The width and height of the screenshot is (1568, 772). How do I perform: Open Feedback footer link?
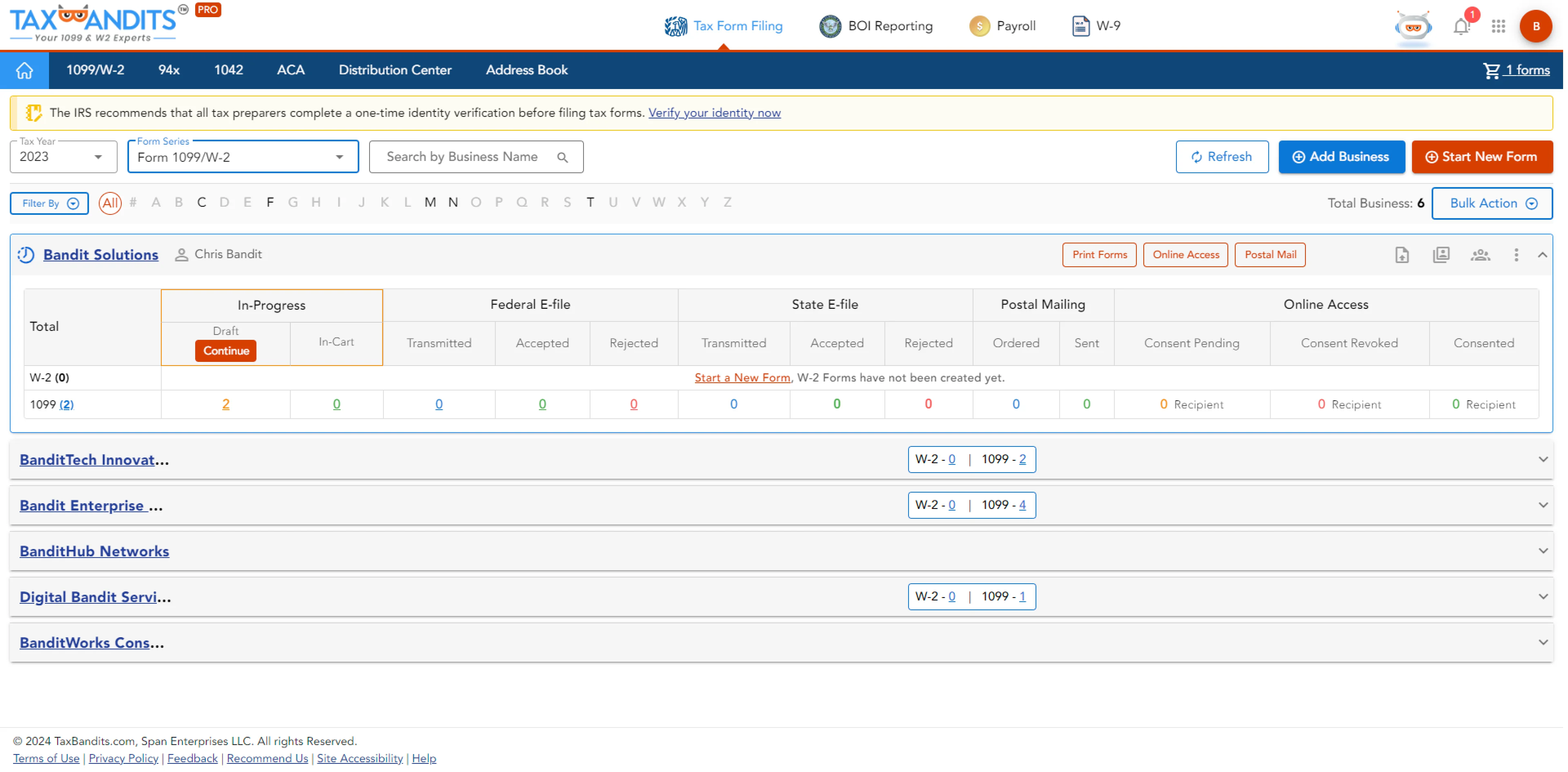point(192,758)
